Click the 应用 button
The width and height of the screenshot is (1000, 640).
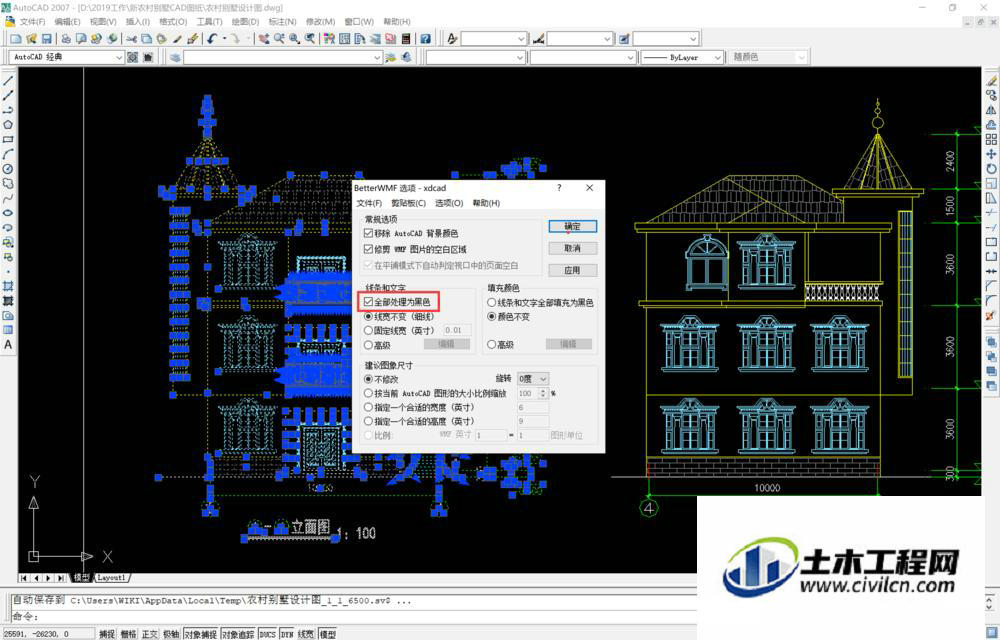pyautogui.click(x=573, y=270)
